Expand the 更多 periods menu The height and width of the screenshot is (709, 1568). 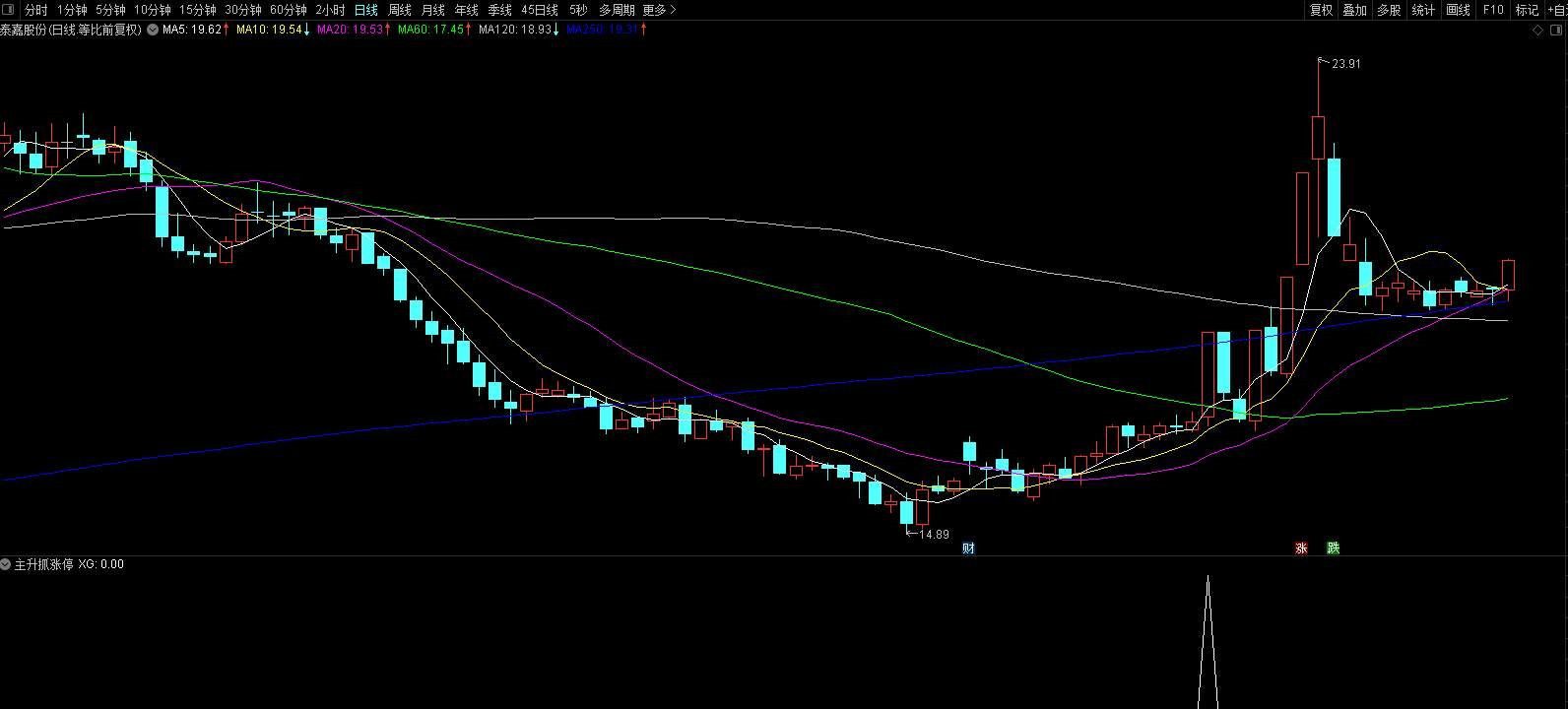point(659,10)
